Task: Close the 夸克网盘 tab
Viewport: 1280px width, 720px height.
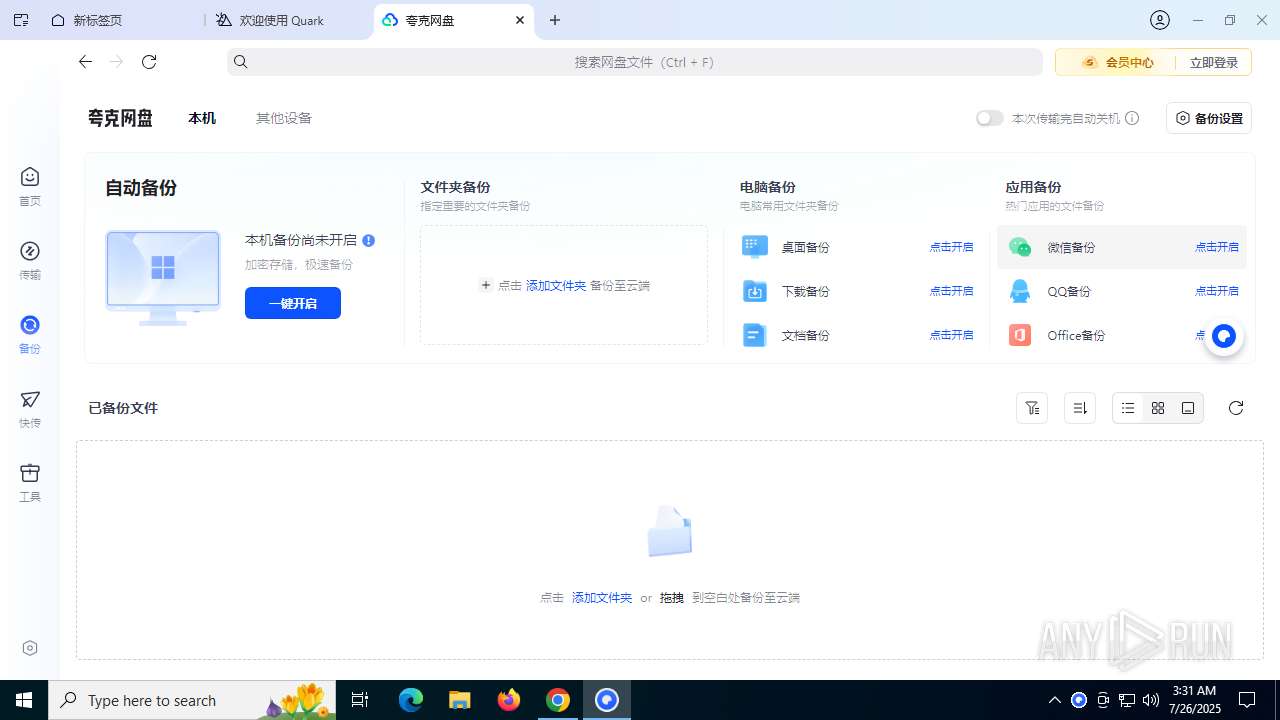Action: pyautogui.click(x=520, y=20)
